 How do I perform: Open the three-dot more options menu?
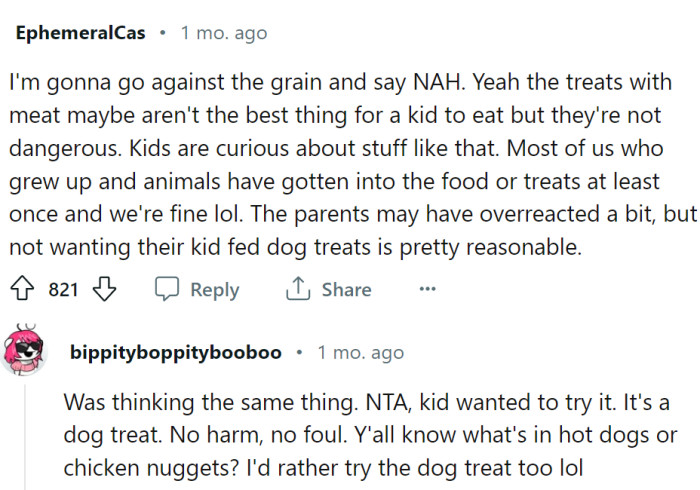pyautogui.click(x=427, y=289)
